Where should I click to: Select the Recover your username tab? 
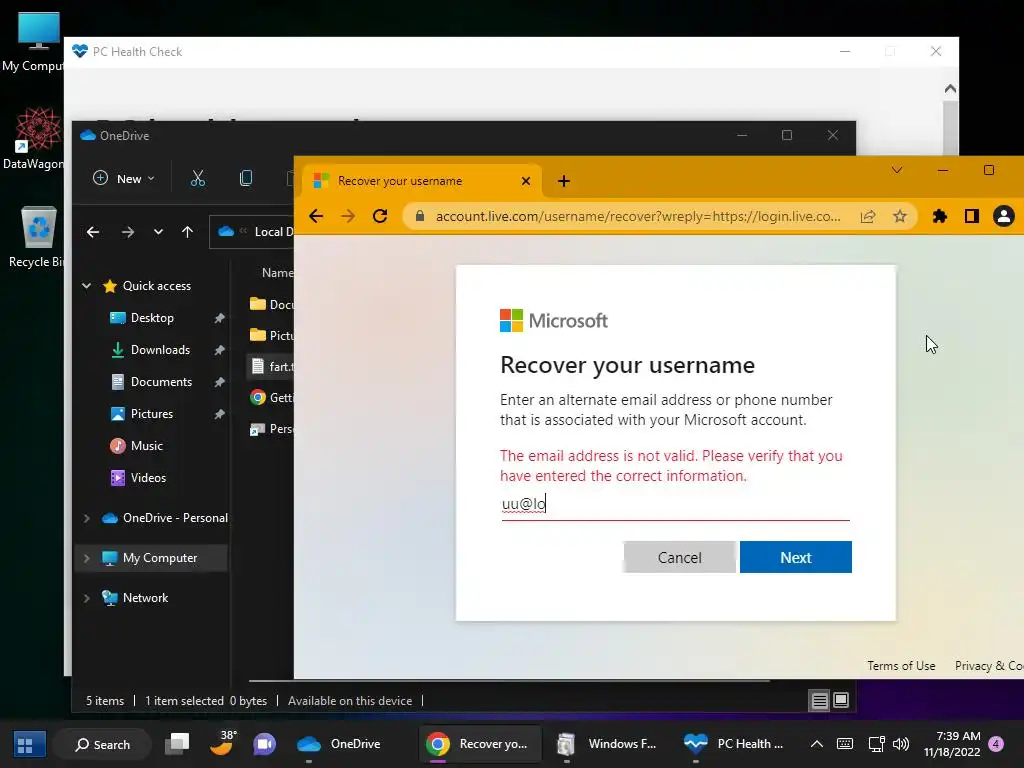click(422, 181)
